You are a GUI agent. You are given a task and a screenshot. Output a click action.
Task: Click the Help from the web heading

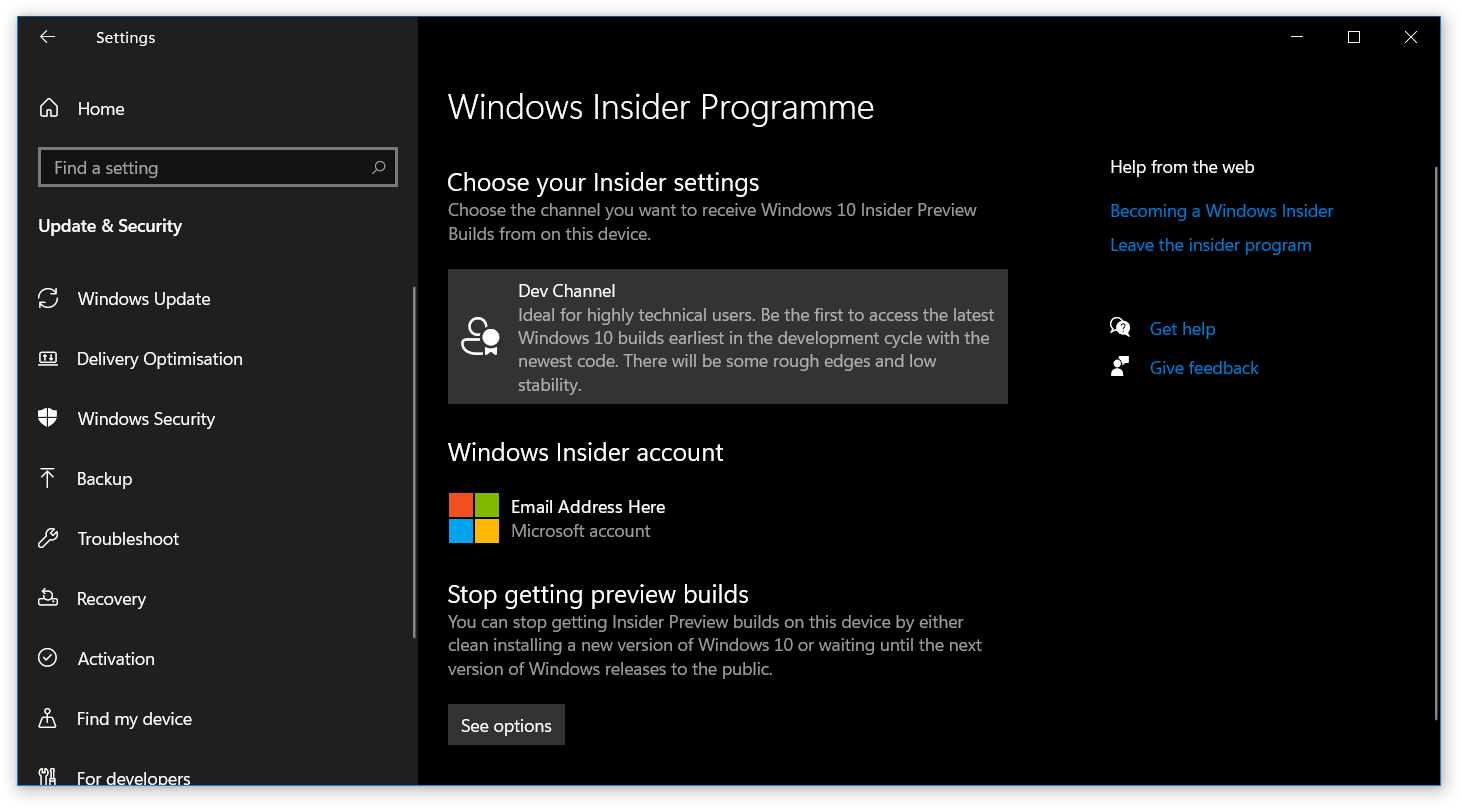[x=1182, y=167]
